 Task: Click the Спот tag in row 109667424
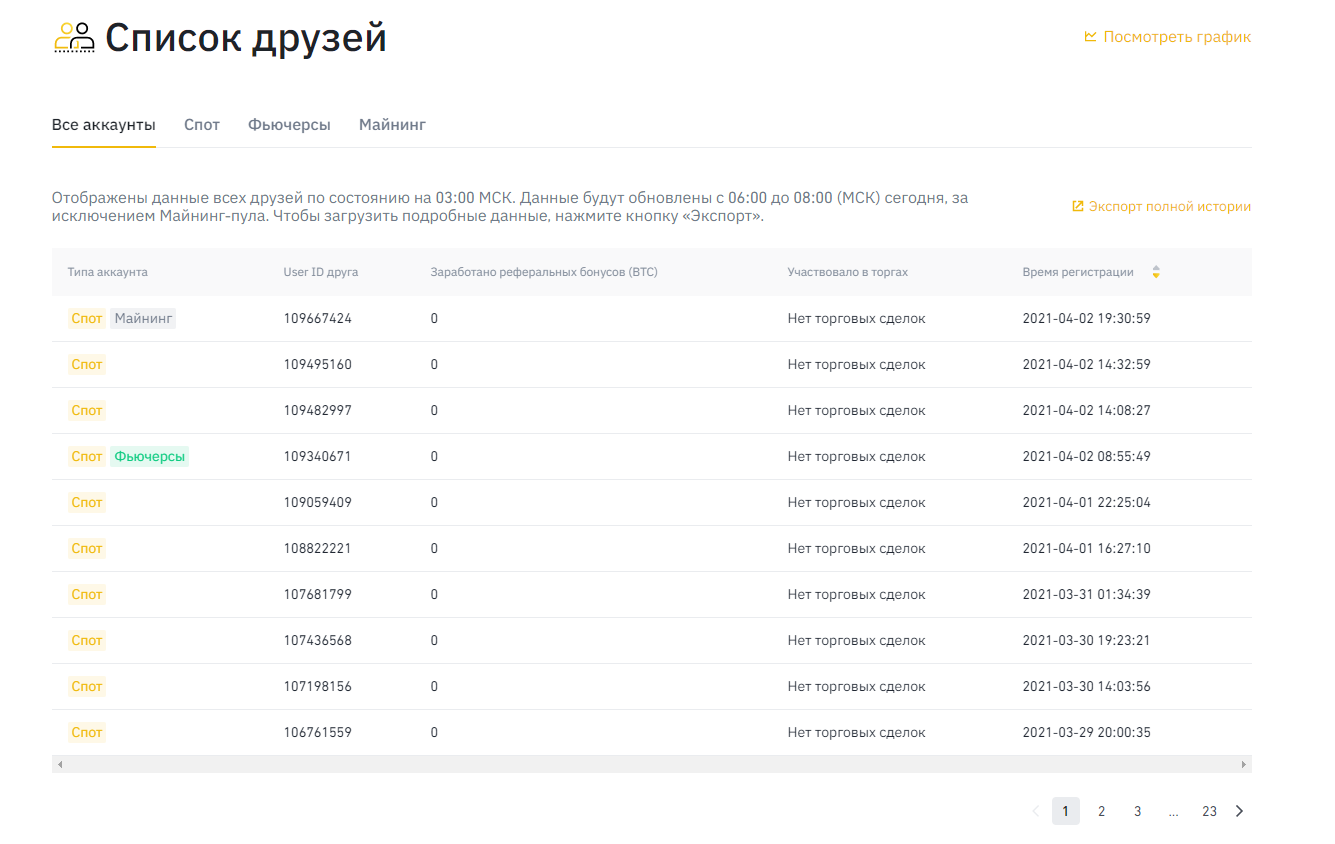(x=87, y=319)
